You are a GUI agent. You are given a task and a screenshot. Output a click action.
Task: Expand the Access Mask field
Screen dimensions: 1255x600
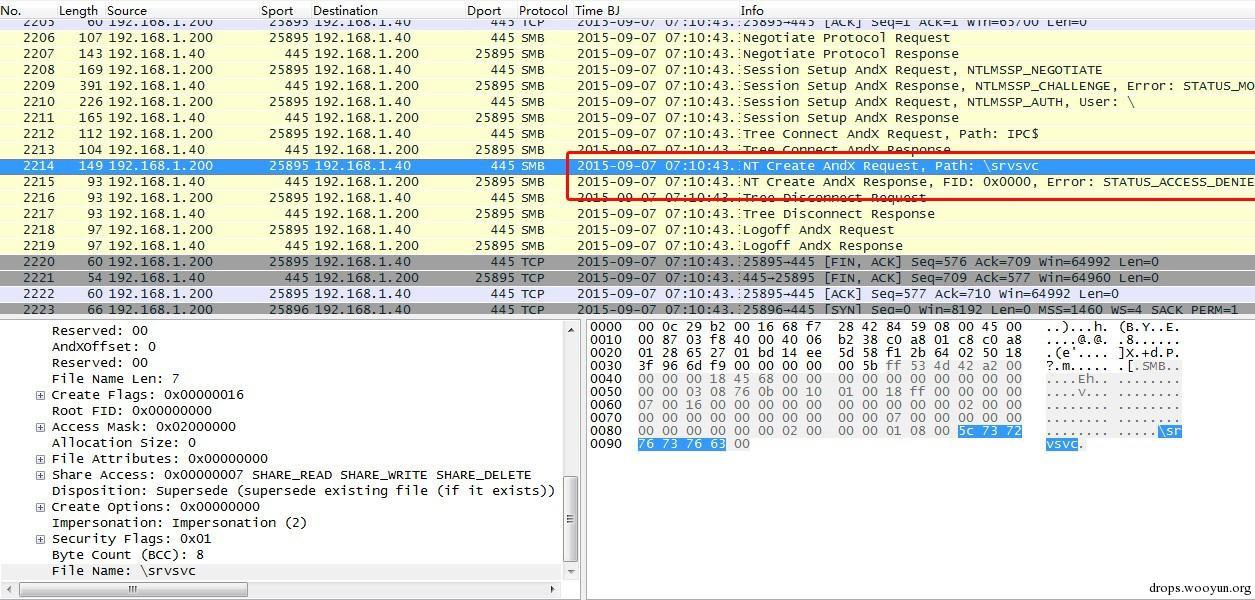41,427
